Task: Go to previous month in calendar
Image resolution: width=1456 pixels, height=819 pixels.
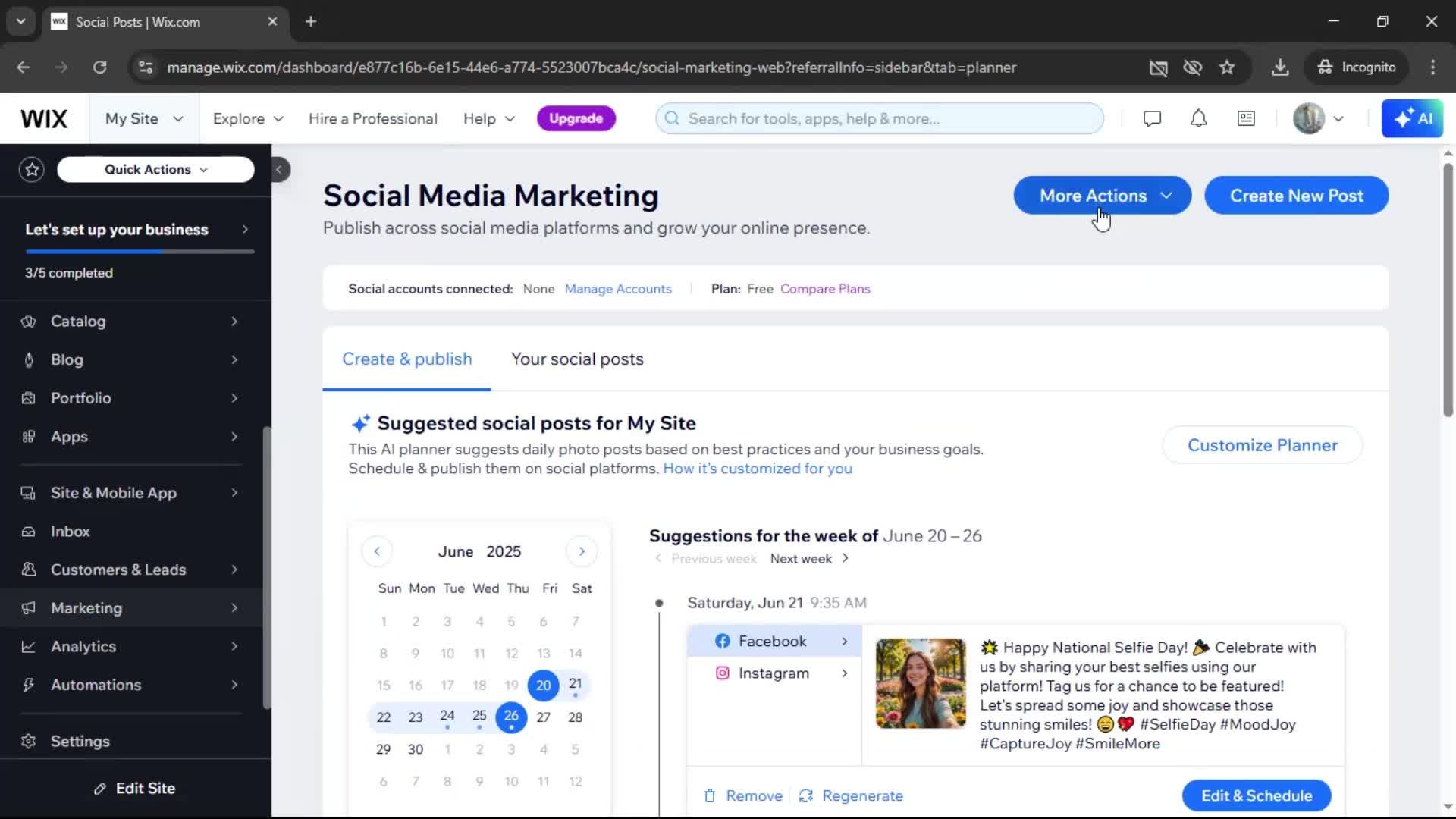Action: (377, 551)
